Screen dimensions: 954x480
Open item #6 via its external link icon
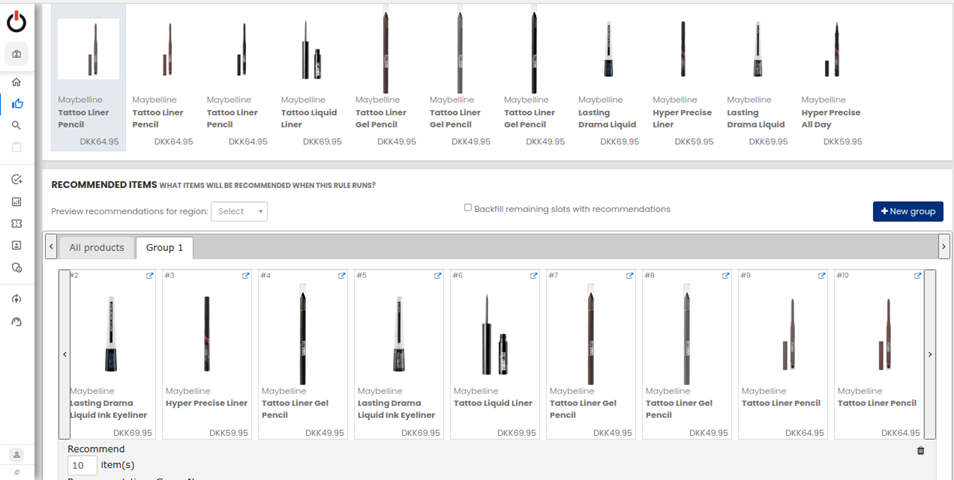[x=533, y=276]
